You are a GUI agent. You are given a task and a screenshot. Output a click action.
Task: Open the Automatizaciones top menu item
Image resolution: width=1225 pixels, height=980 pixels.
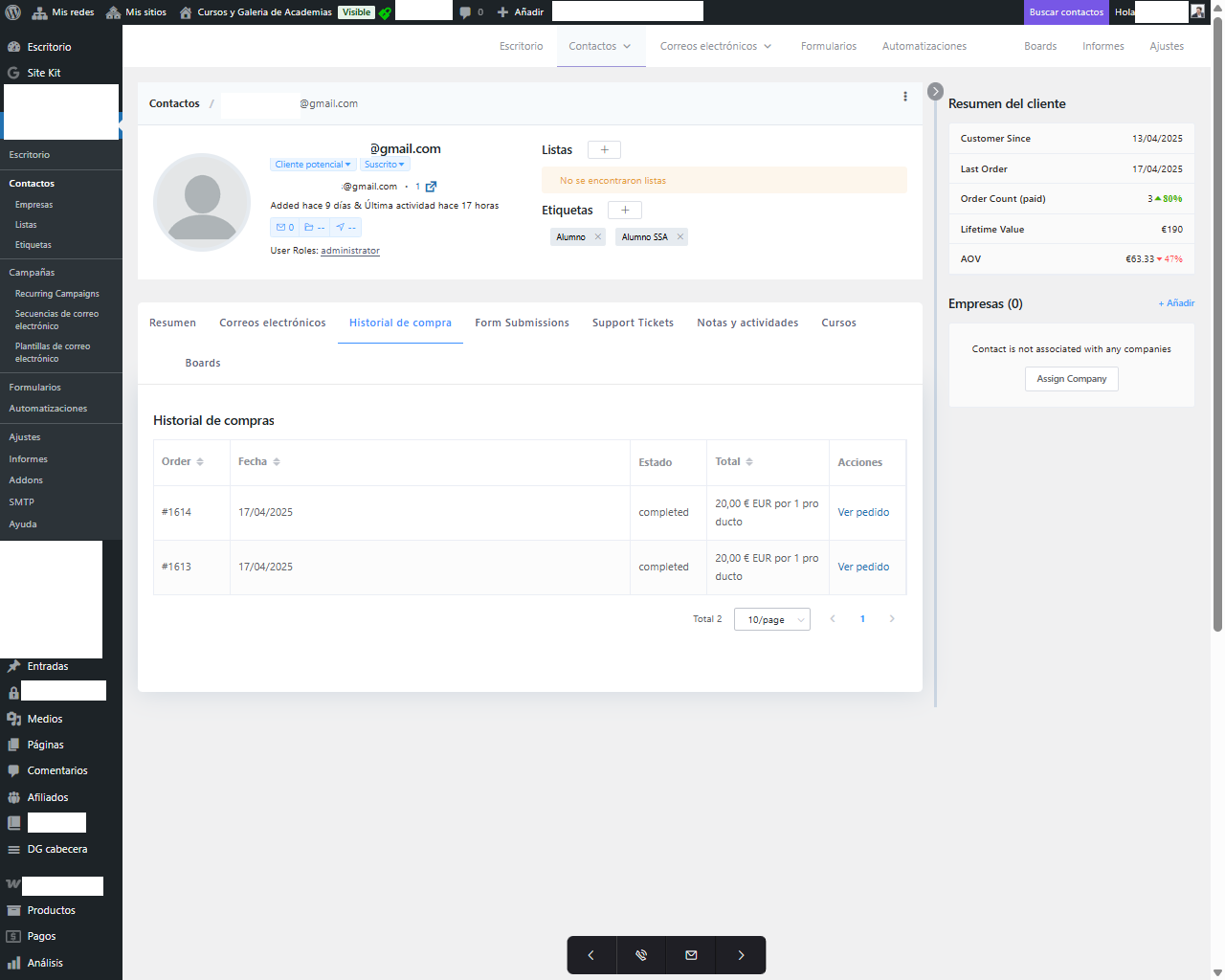pos(924,46)
